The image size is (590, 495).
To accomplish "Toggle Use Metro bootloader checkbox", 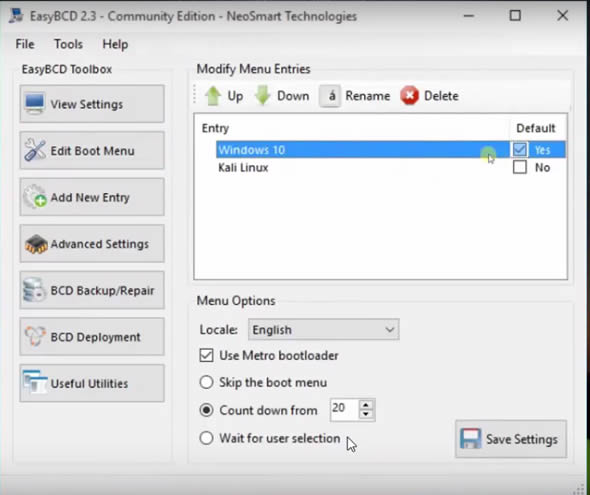I will [206, 355].
